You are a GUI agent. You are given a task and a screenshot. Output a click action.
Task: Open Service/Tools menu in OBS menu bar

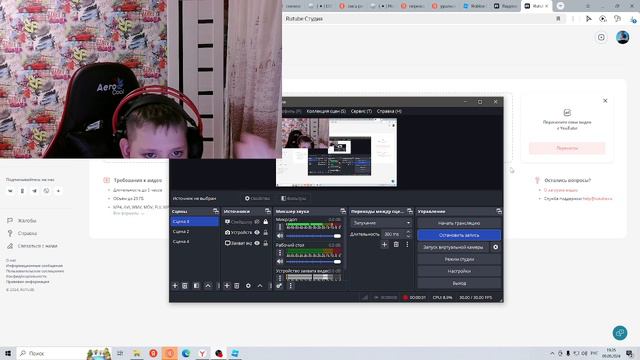tap(361, 111)
